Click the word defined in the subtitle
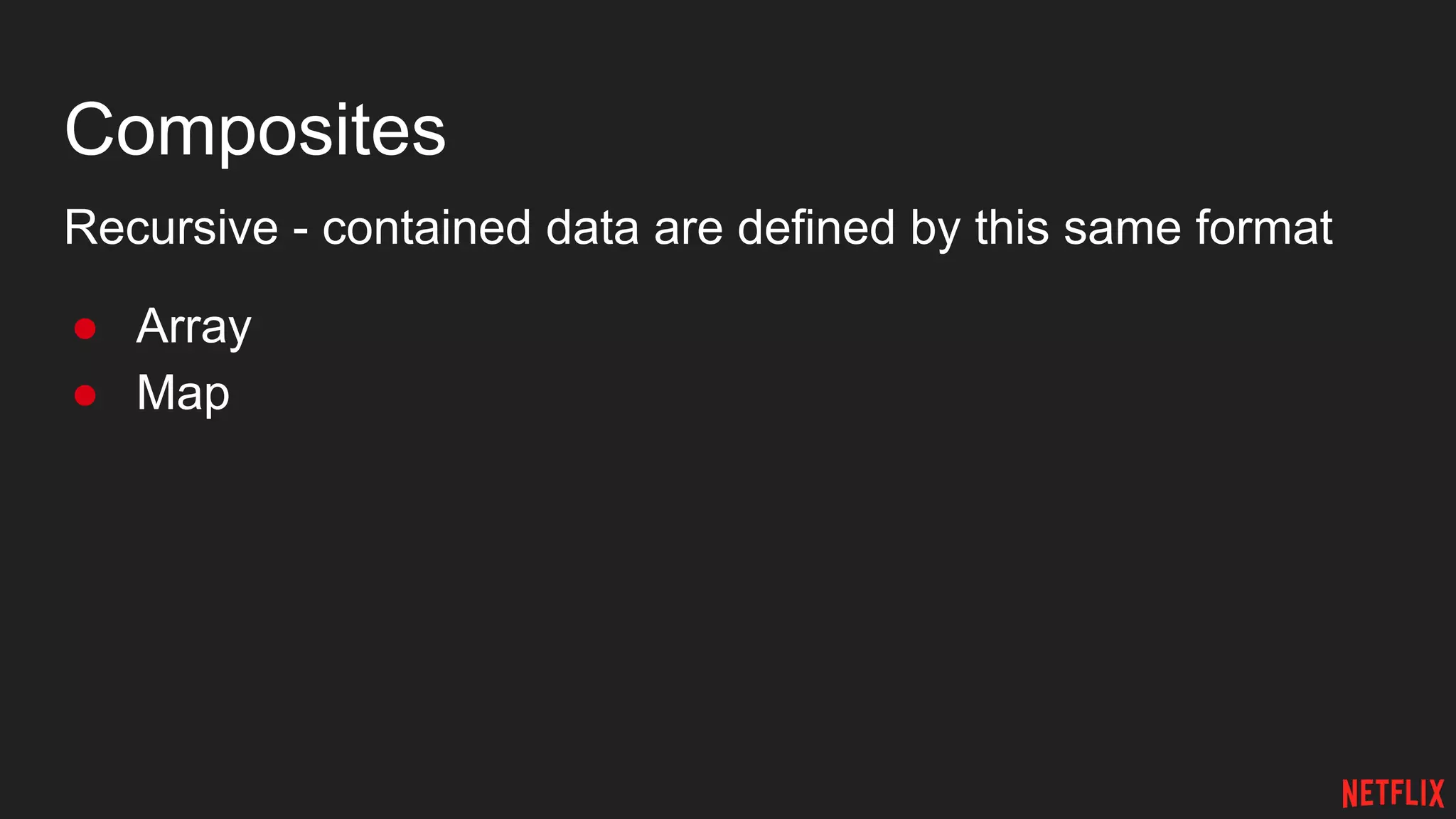Image resolution: width=1456 pixels, height=819 pixels. 815,228
